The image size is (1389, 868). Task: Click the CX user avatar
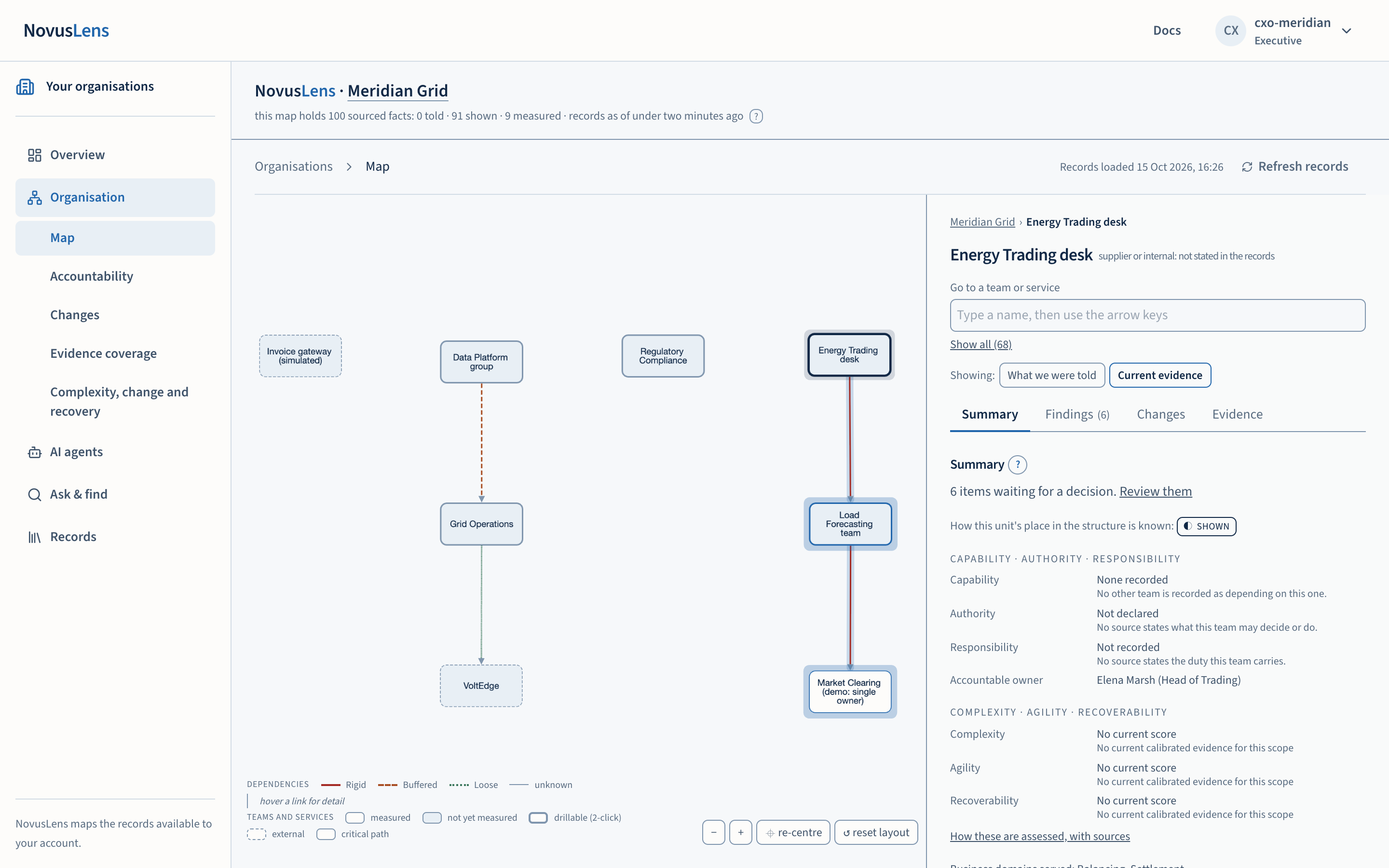coord(1231,31)
